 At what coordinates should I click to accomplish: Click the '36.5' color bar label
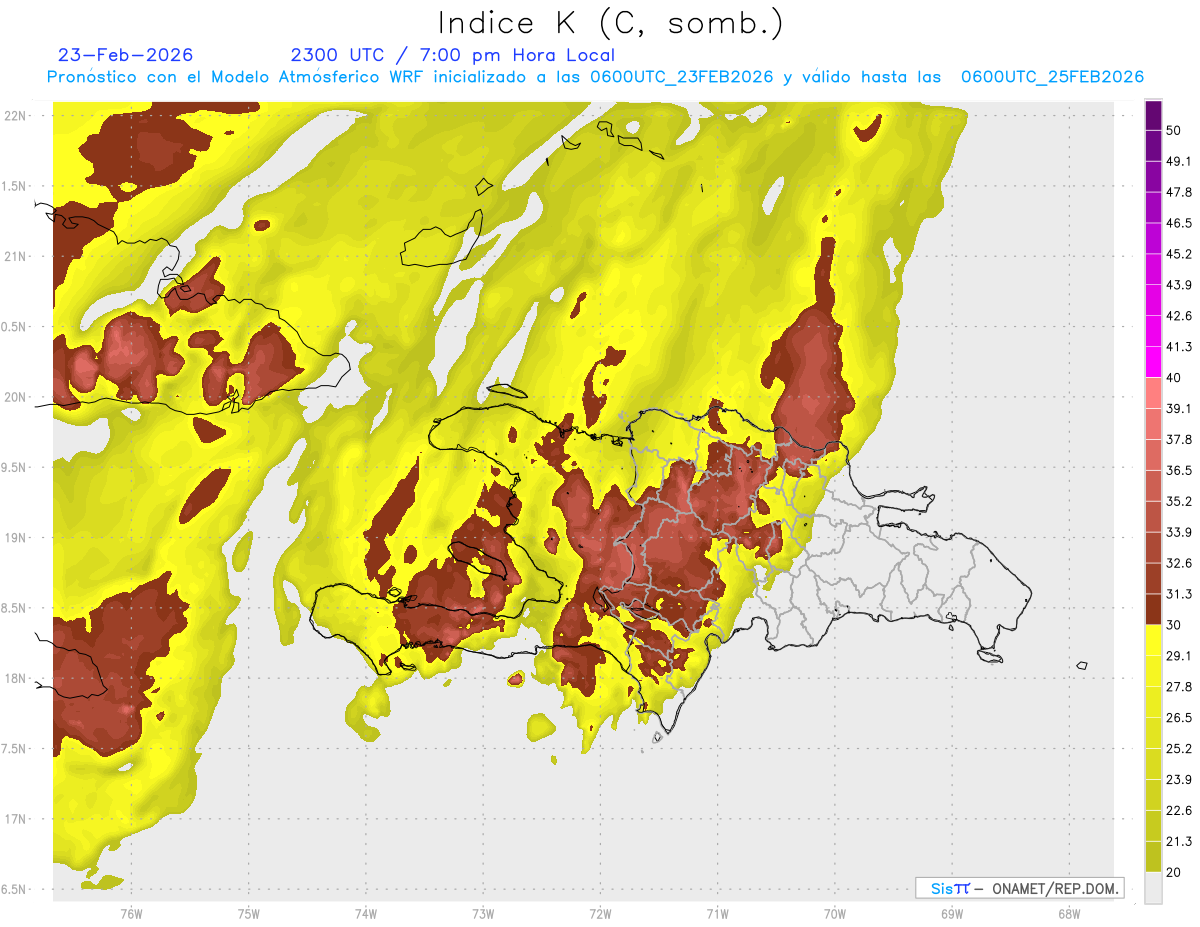point(1179,470)
